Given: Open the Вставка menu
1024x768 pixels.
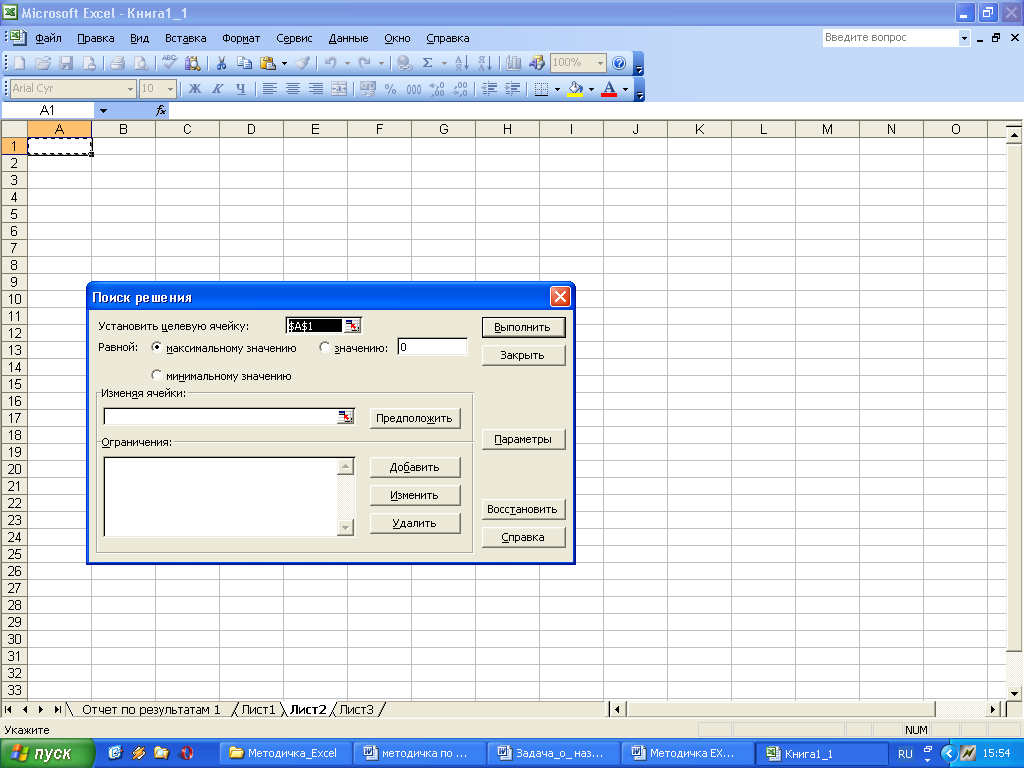Looking at the screenshot, I should tap(185, 38).
